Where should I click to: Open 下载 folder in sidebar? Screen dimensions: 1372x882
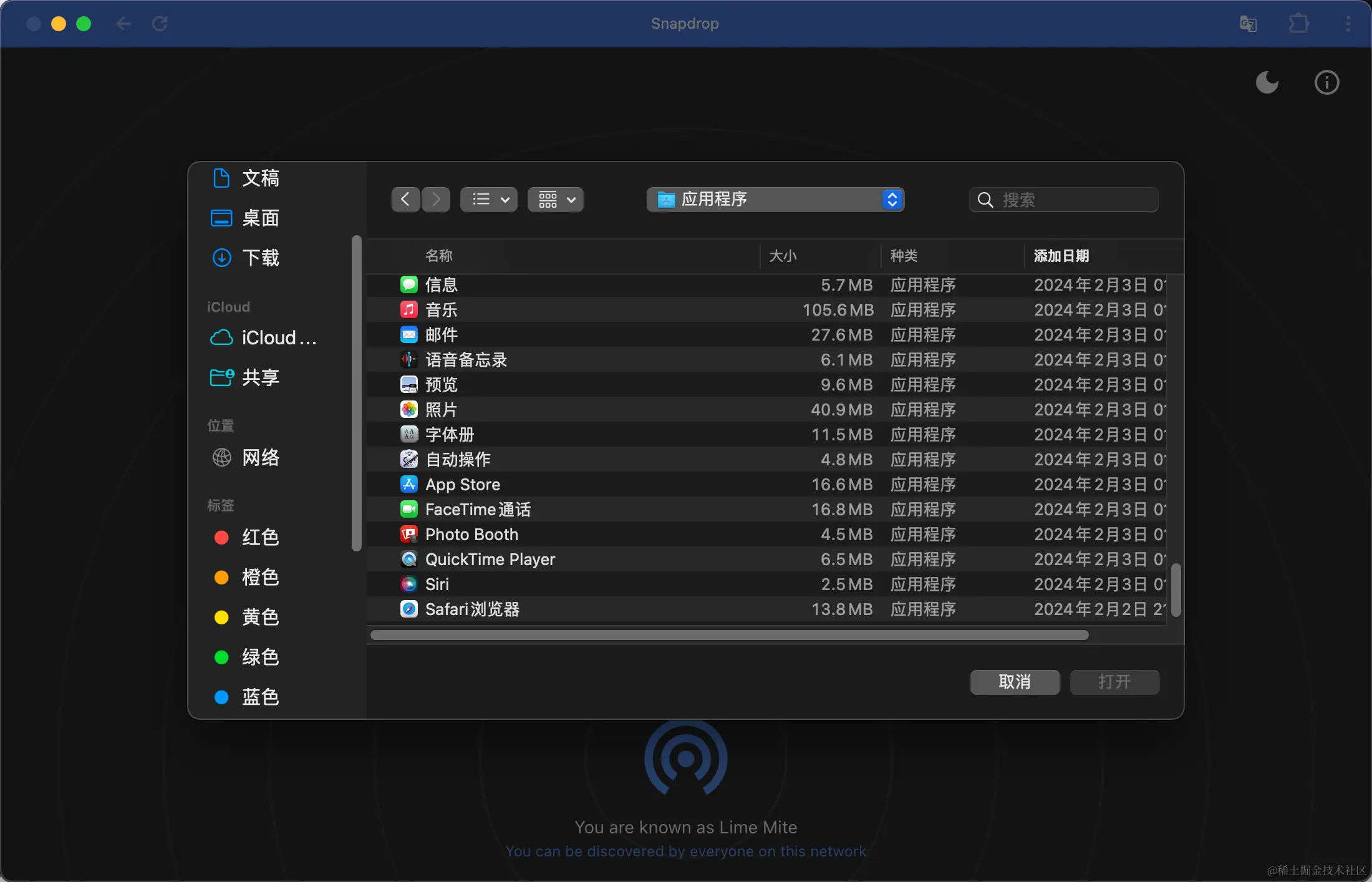(x=260, y=258)
